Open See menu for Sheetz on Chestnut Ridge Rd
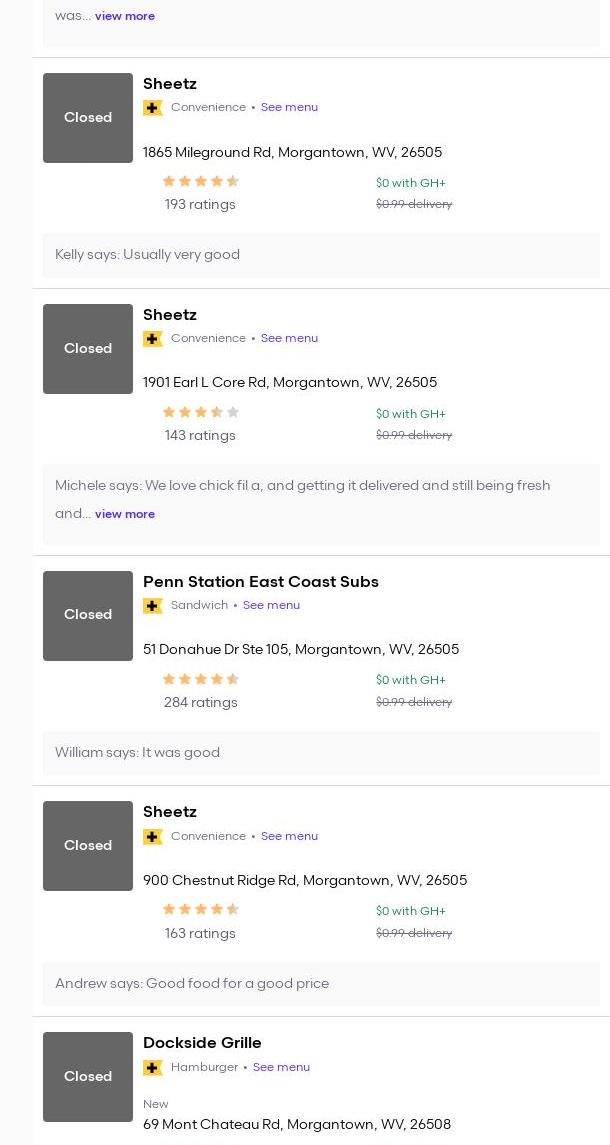This screenshot has width=610, height=1145. tap(289, 836)
